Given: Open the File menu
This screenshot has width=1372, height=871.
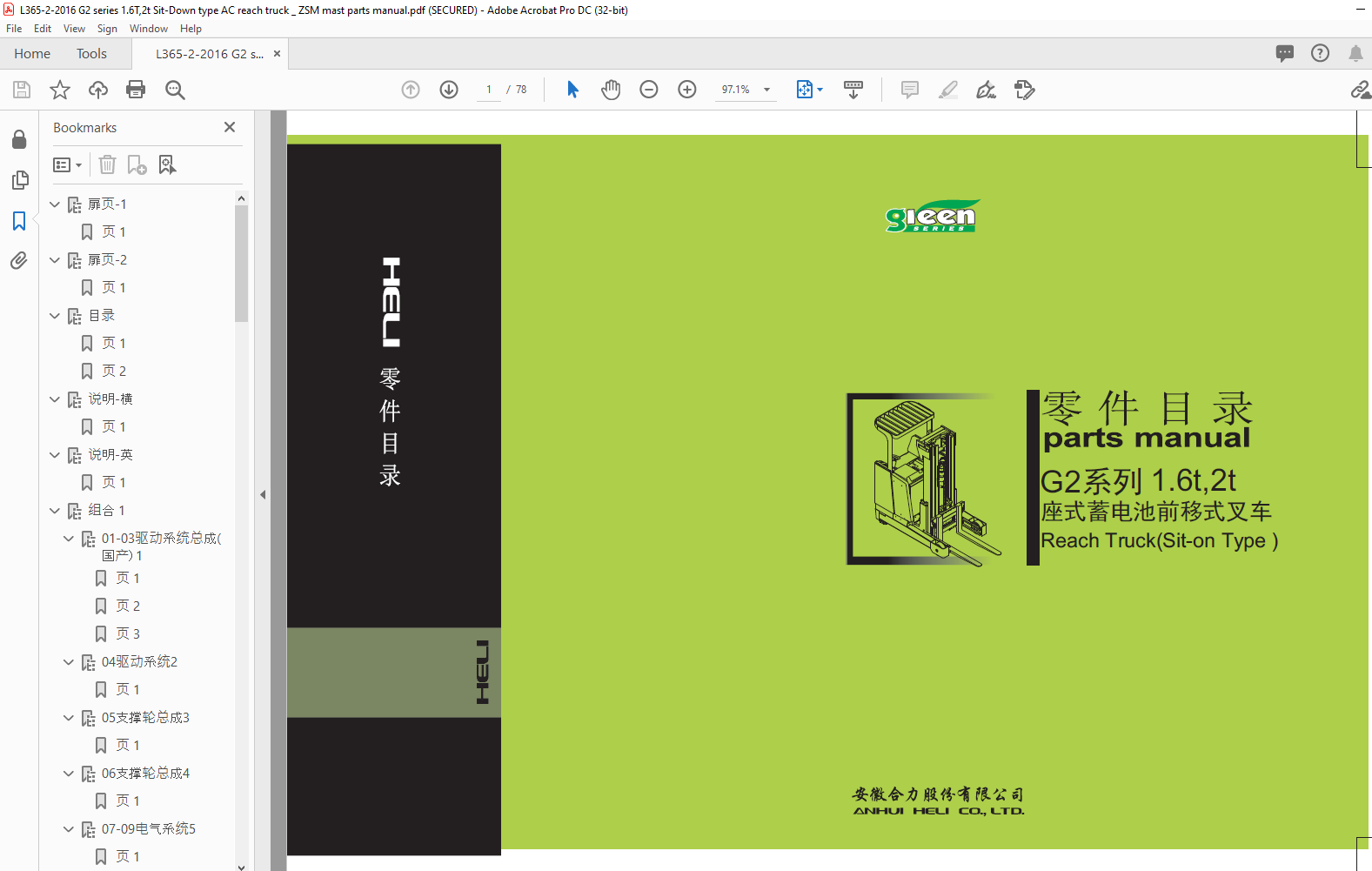Looking at the screenshot, I should (x=14, y=29).
